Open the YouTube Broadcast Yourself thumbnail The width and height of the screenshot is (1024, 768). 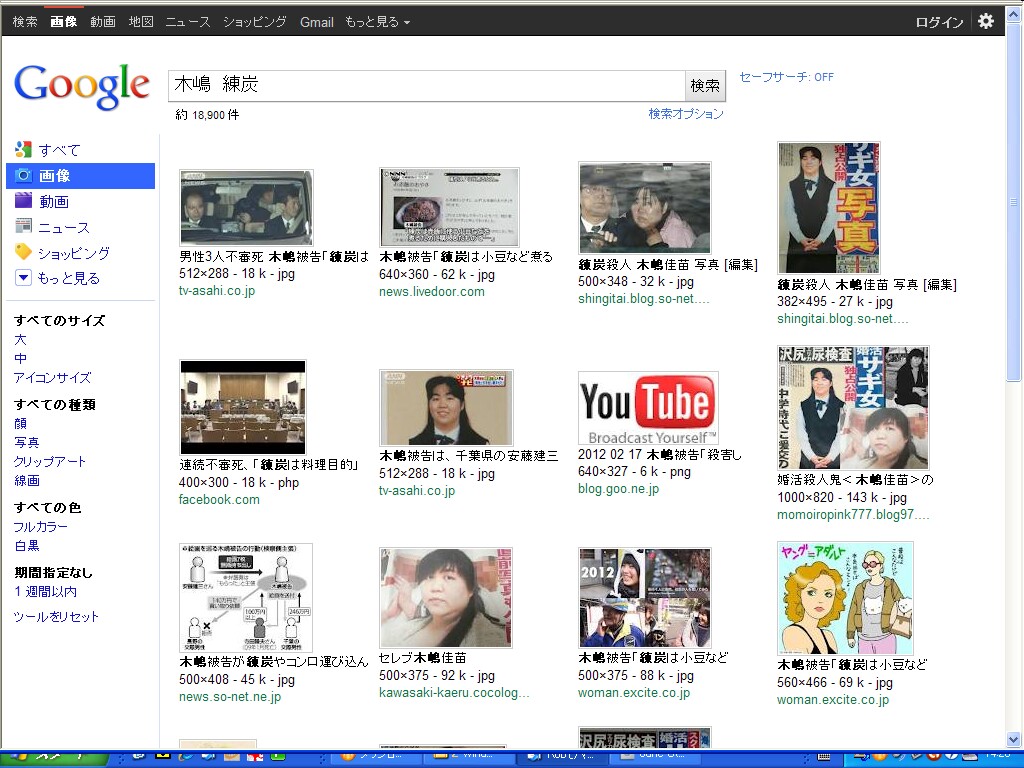[648, 408]
